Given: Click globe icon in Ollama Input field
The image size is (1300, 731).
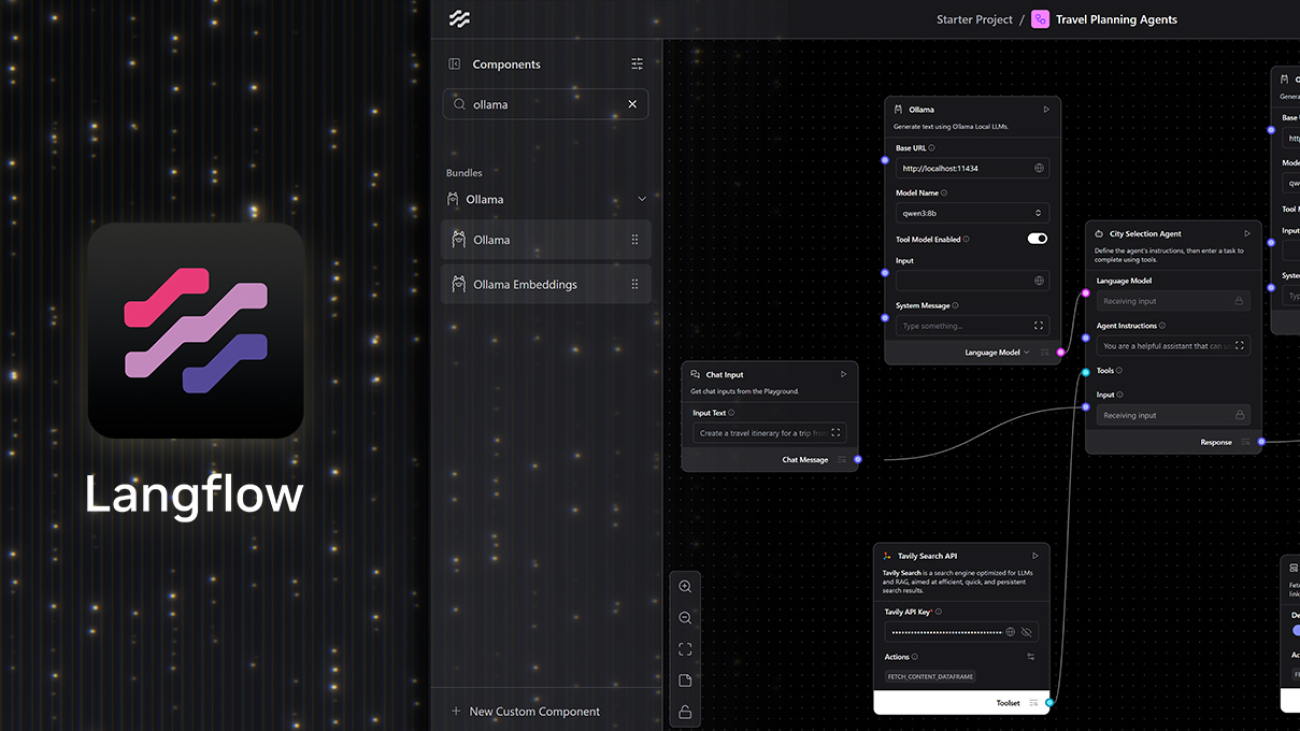Looking at the screenshot, I should pos(1038,281).
